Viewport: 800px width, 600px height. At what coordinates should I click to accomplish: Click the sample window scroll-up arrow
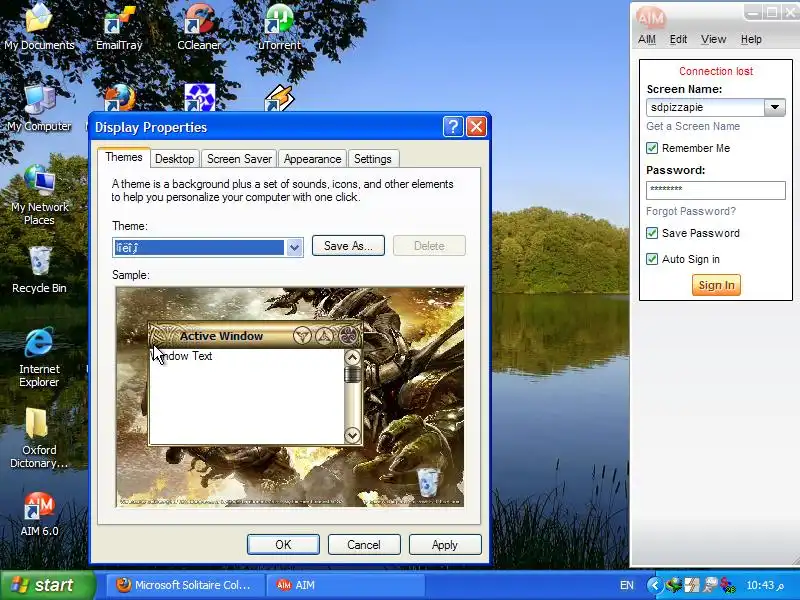click(353, 357)
